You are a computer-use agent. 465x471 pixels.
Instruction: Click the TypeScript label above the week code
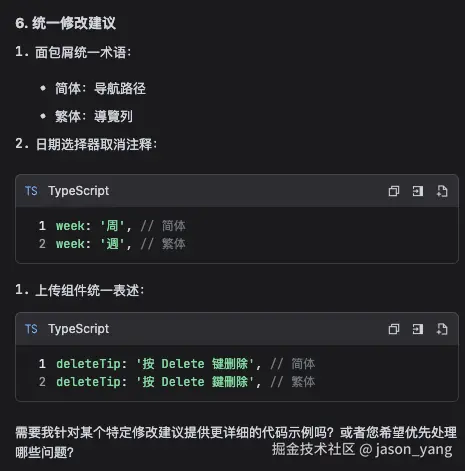click(79, 191)
